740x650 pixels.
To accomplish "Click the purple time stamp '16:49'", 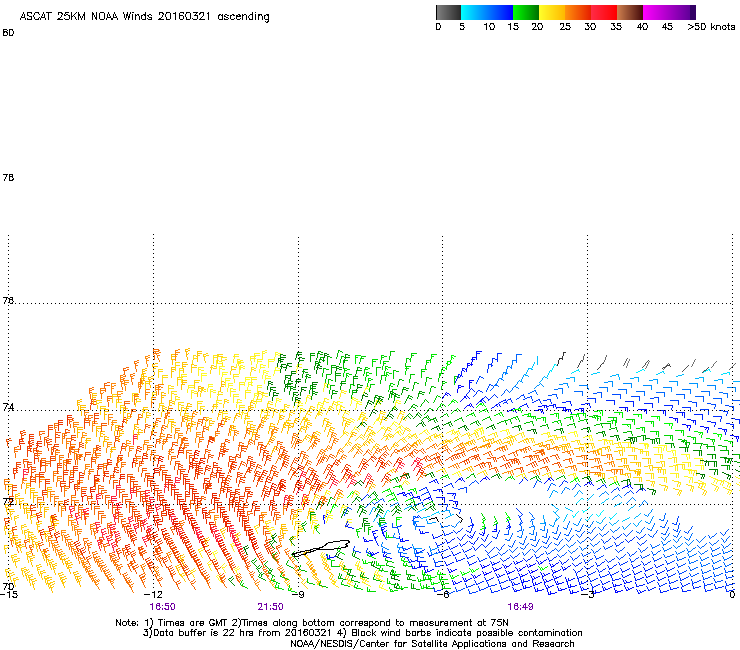I will pyautogui.click(x=521, y=607).
